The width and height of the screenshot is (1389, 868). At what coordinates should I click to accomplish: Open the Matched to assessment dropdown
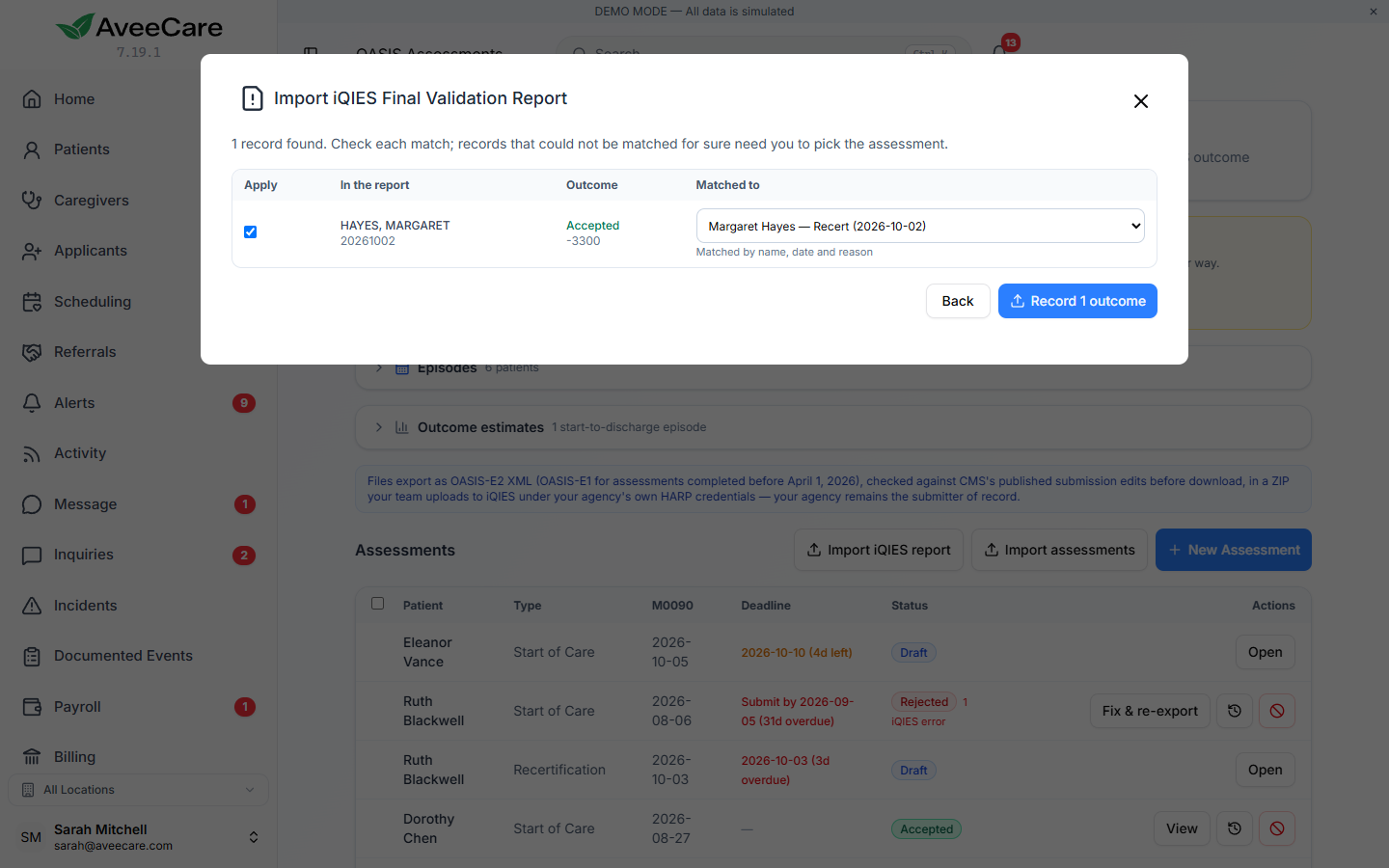point(920,226)
